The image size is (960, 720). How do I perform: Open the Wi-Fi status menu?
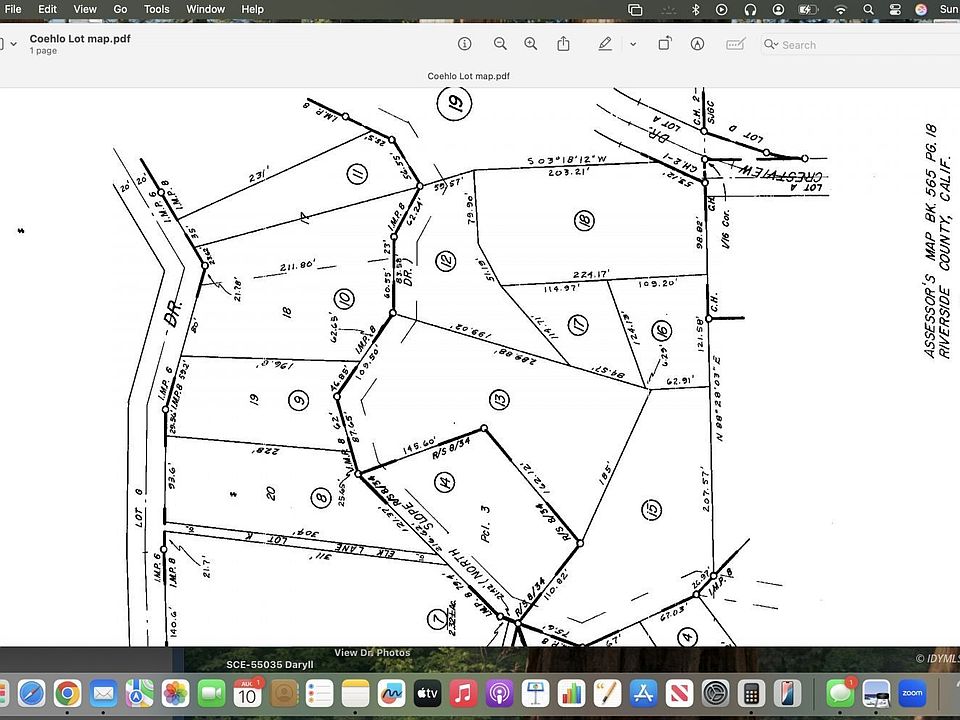tap(841, 9)
